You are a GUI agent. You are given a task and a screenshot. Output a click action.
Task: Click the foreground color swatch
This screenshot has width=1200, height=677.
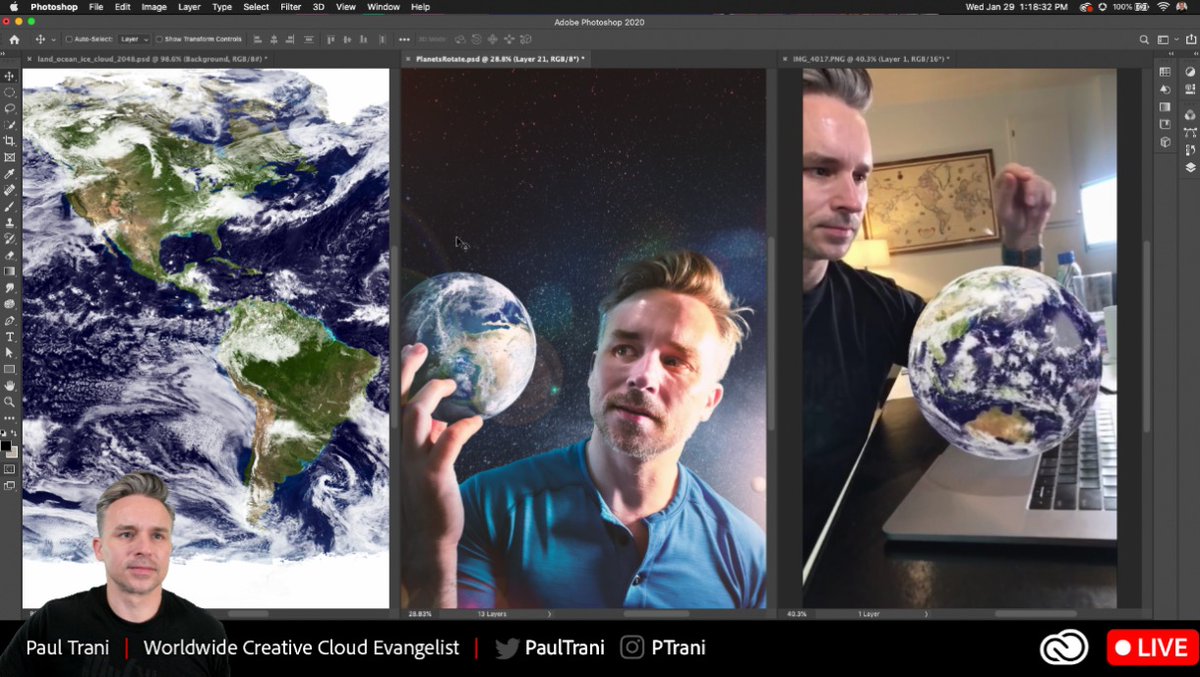pyautogui.click(x=6, y=445)
